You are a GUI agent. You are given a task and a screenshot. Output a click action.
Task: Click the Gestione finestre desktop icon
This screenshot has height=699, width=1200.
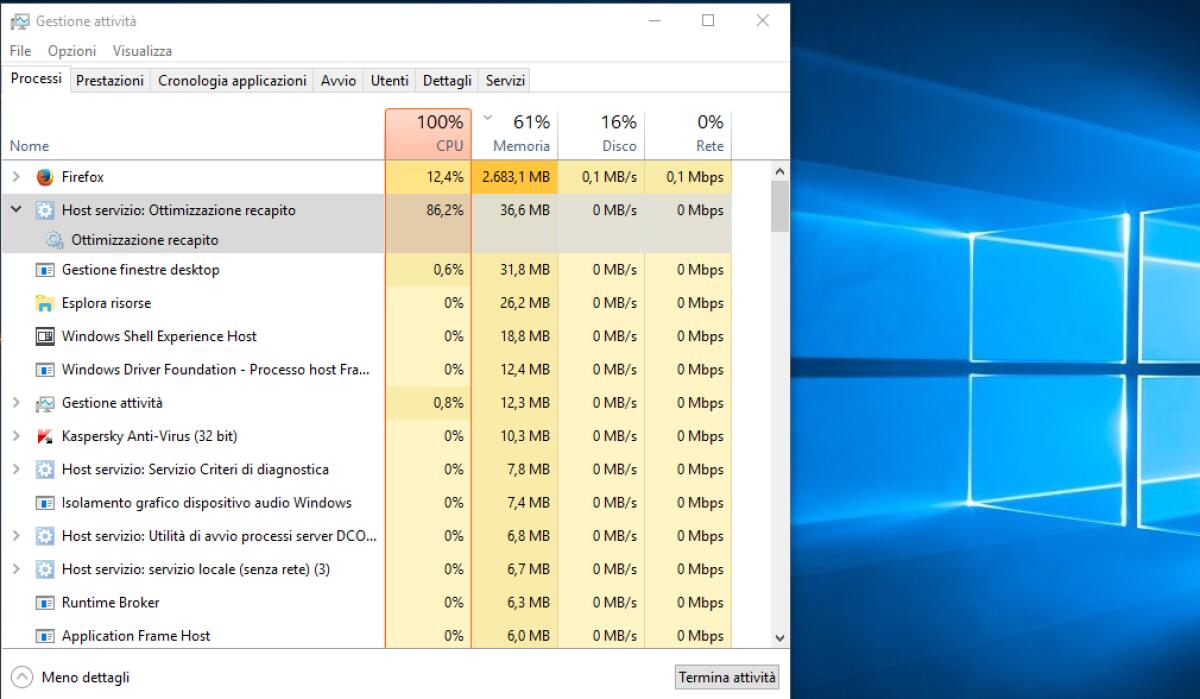click(x=44, y=270)
